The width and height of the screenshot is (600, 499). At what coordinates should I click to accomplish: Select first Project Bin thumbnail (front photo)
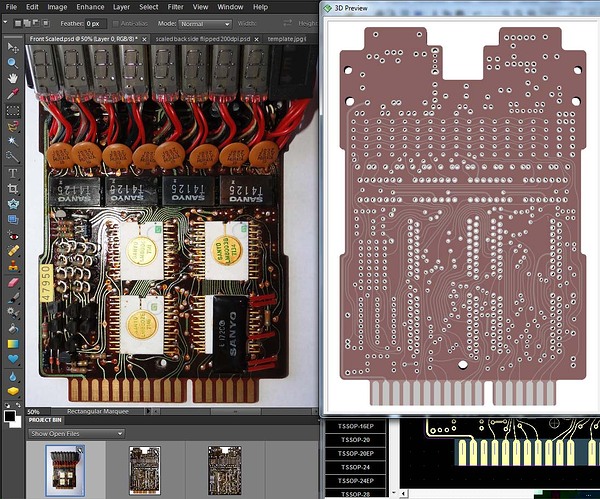(65, 470)
